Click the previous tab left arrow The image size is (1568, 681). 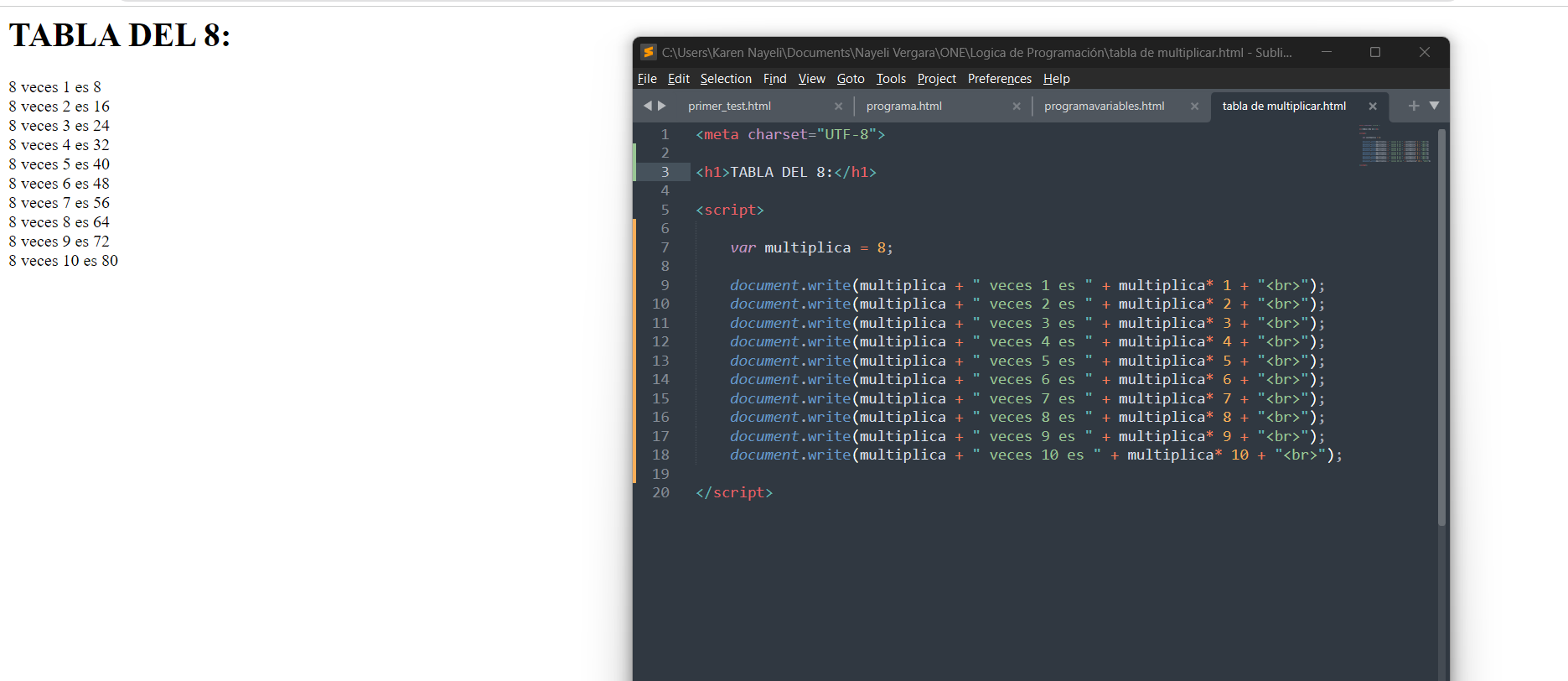click(647, 106)
